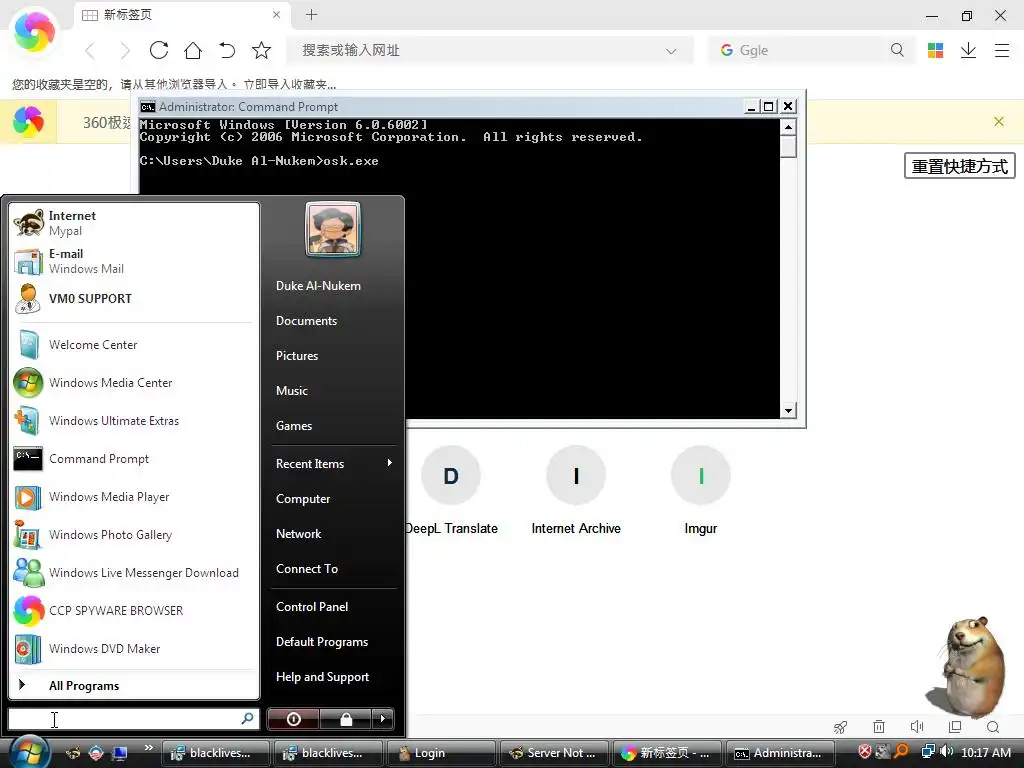Switch to Login taskbar button
The height and width of the screenshot is (768, 1024).
coord(441,753)
